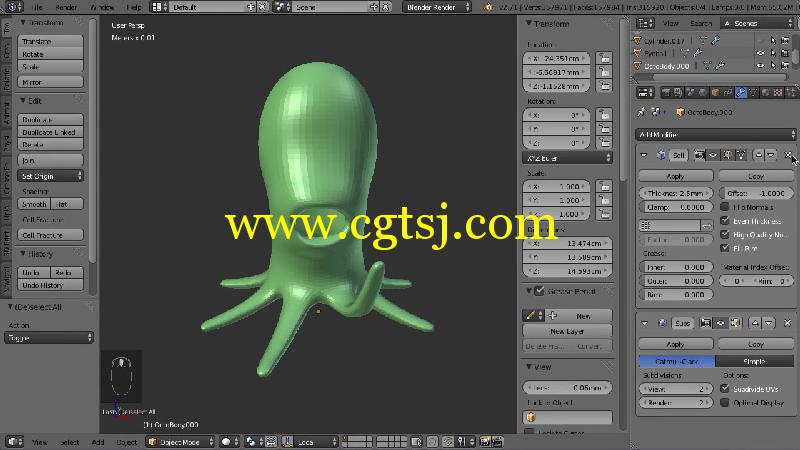Click the OpenGL render image icon

tap(485, 442)
